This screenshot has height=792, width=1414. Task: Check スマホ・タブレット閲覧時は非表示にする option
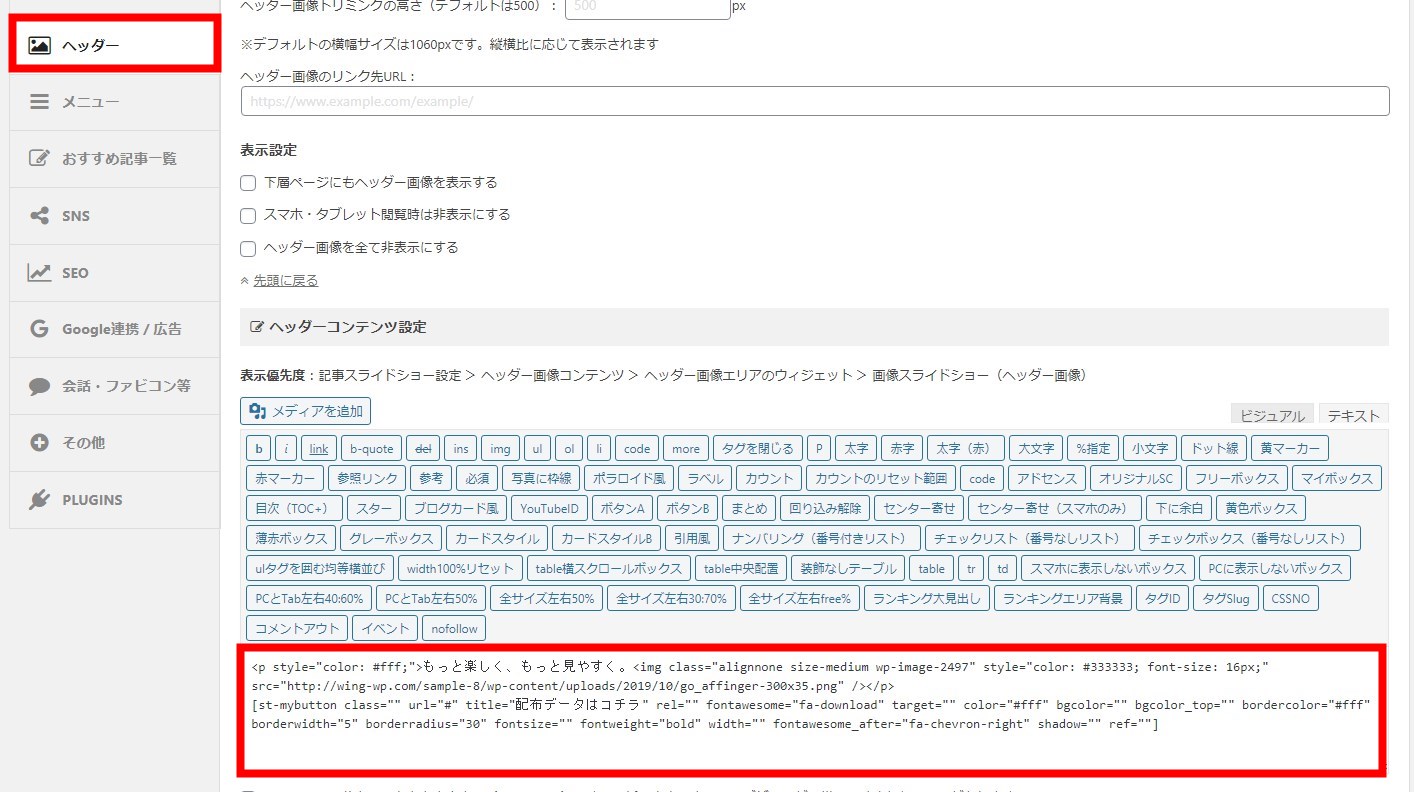pos(249,215)
